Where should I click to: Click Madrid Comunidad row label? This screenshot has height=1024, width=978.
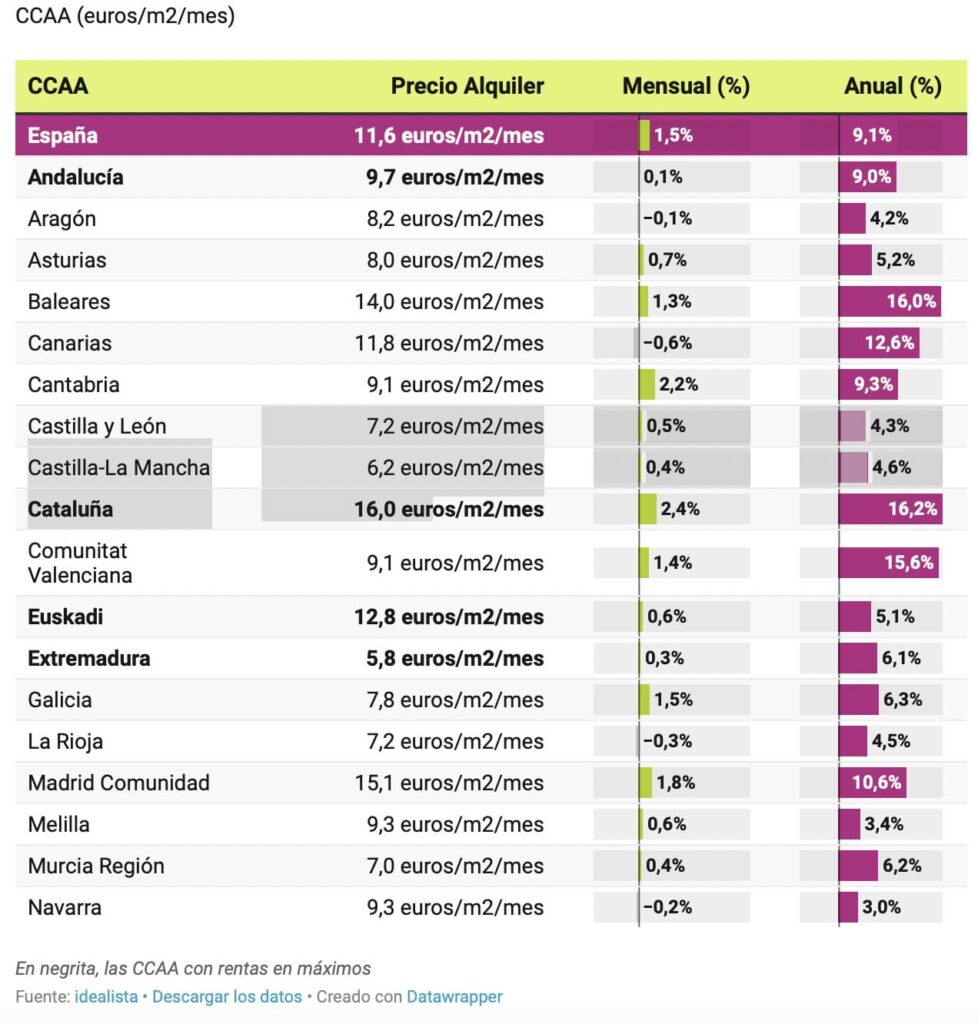119,783
